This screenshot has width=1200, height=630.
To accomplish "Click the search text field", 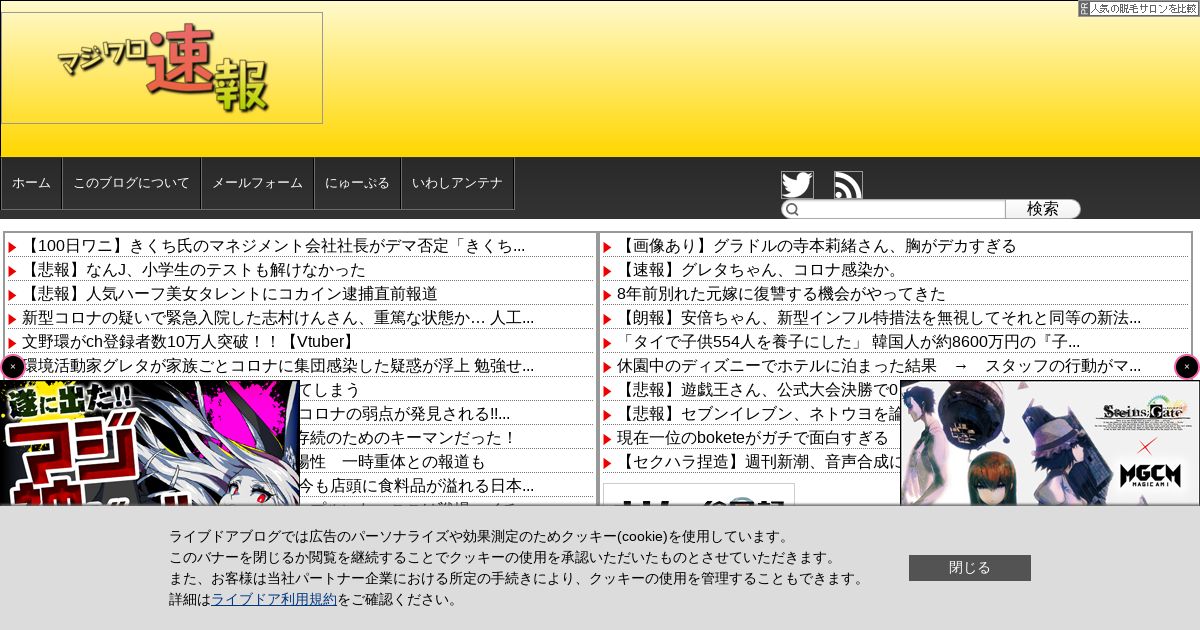I will pos(893,209).
